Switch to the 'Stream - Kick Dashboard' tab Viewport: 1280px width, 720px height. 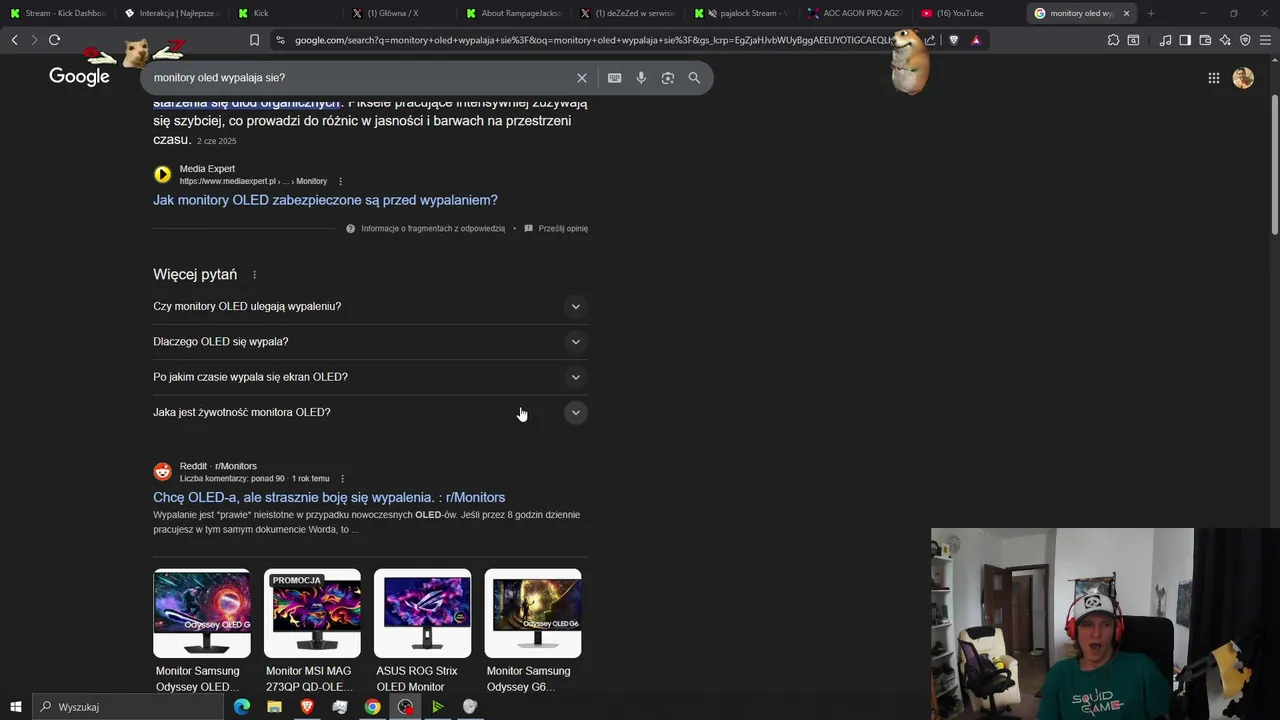point(58,13)
